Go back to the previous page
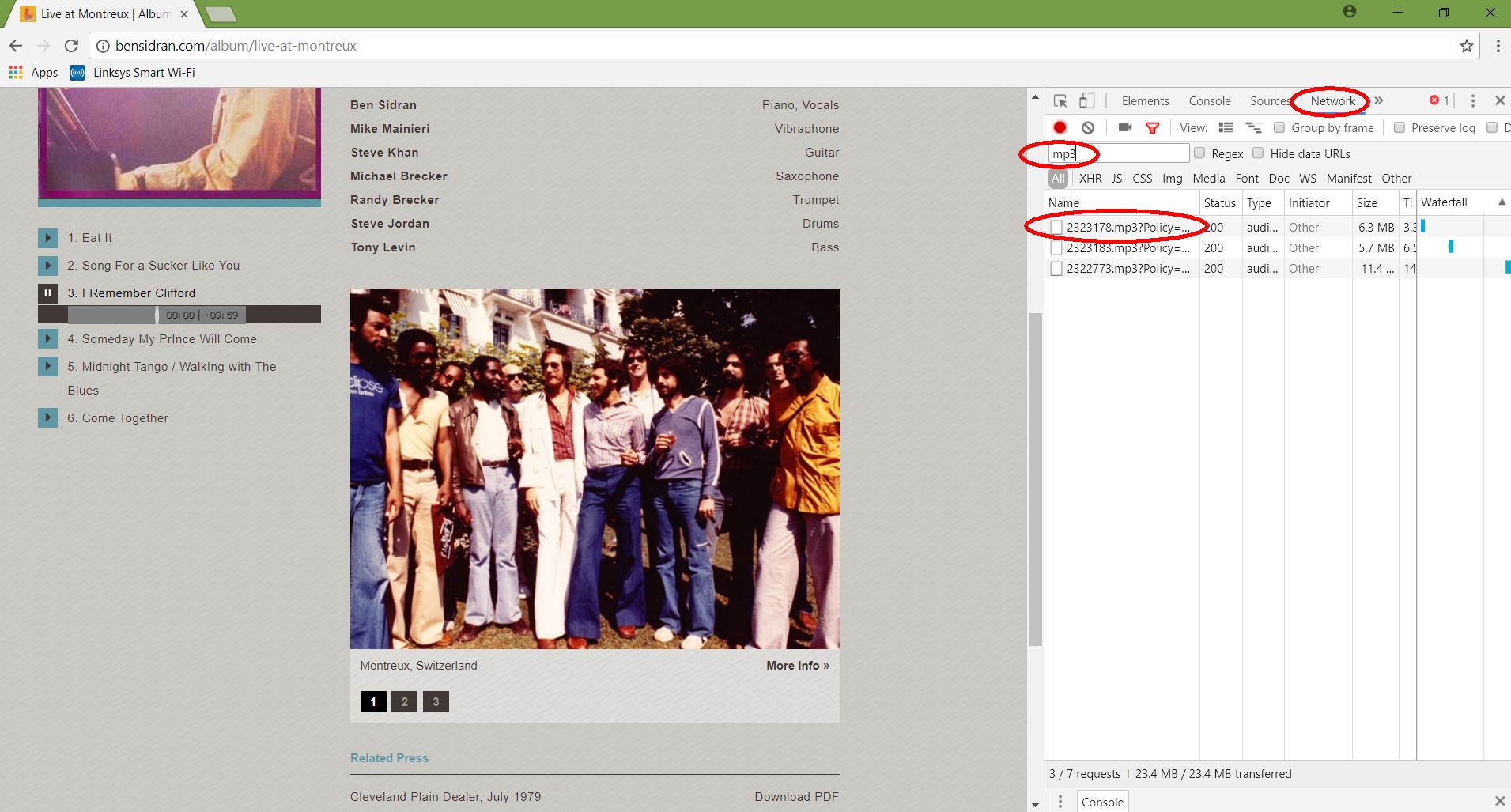 pos(16,46)
